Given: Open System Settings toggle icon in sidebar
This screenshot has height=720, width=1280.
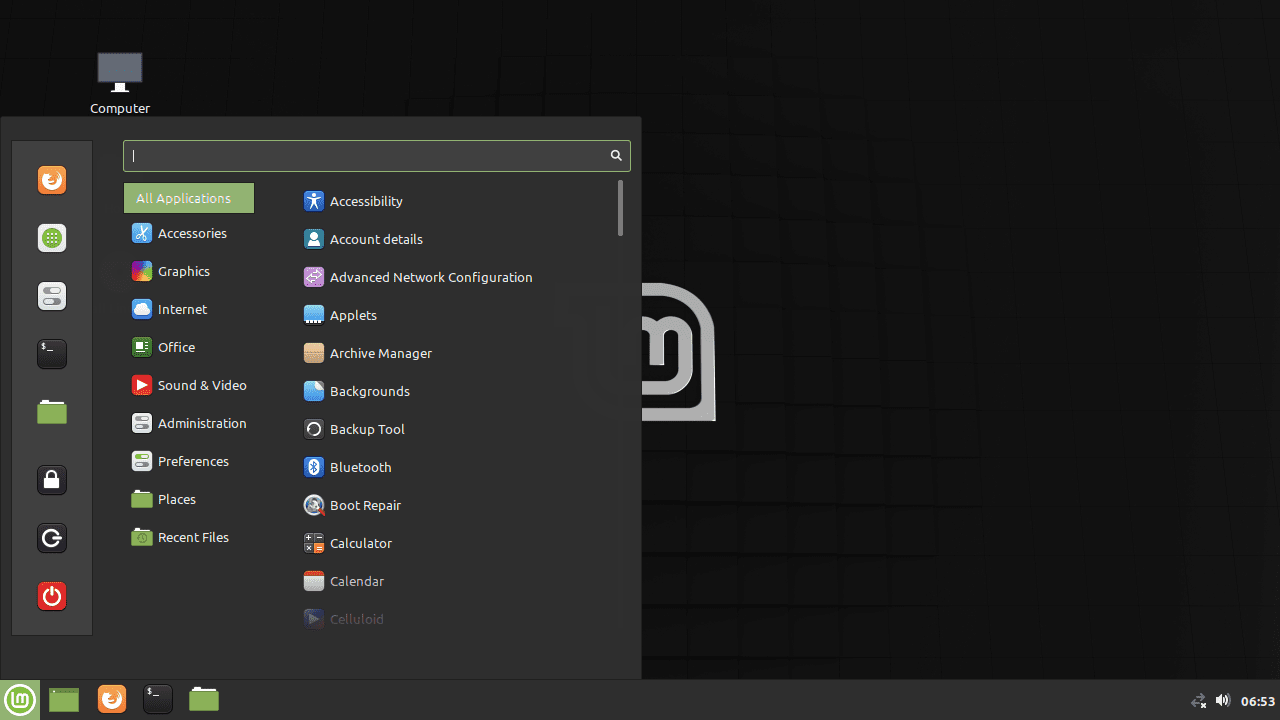Looking at the screenshot, I should pos(52,296).
